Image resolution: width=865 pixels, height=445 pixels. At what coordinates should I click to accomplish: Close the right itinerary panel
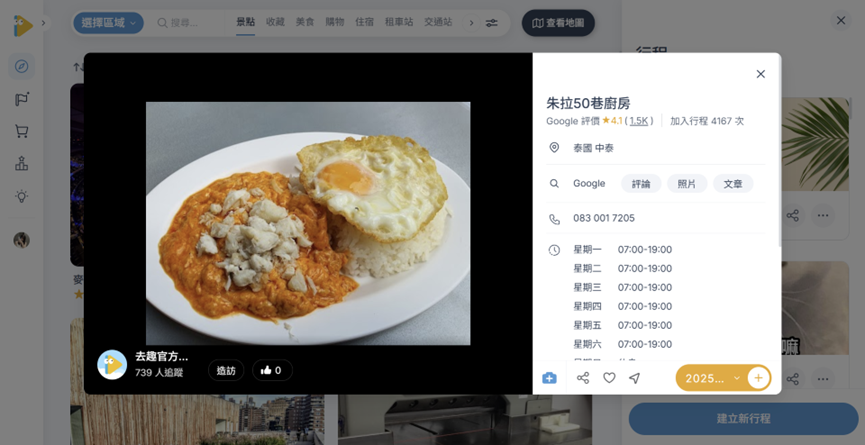point(841,20)
